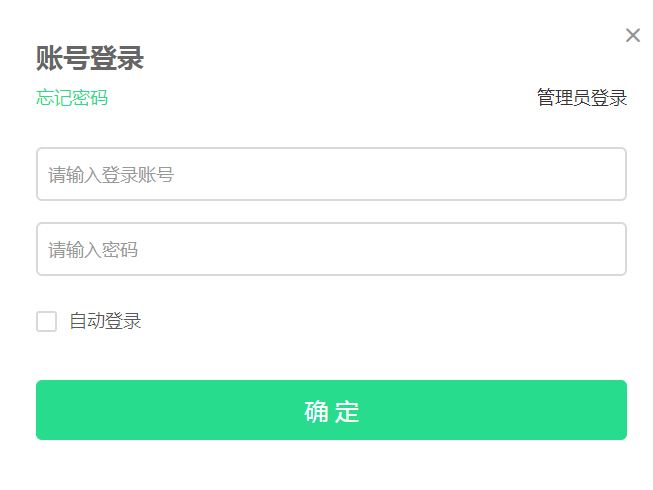Focus the 请输入登录账号 account field
This screenshot has height=490, width=653.
pyautogui.click(x=331, y=174)
